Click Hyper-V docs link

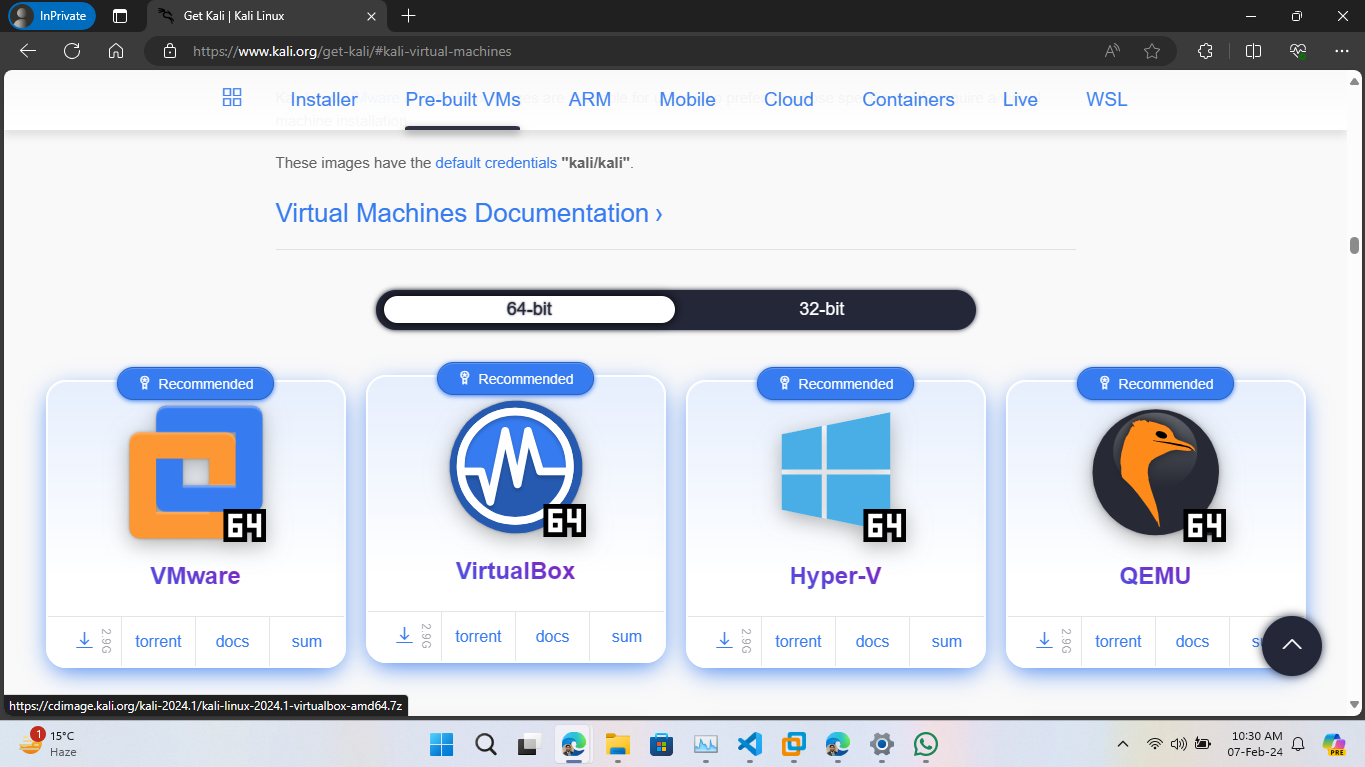872,641
